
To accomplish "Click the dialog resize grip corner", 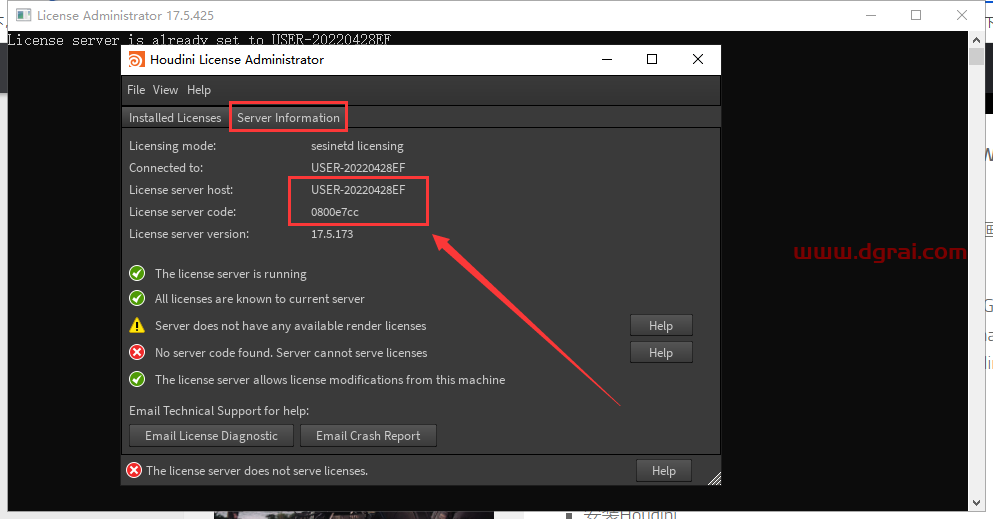I will coord(714,479).
